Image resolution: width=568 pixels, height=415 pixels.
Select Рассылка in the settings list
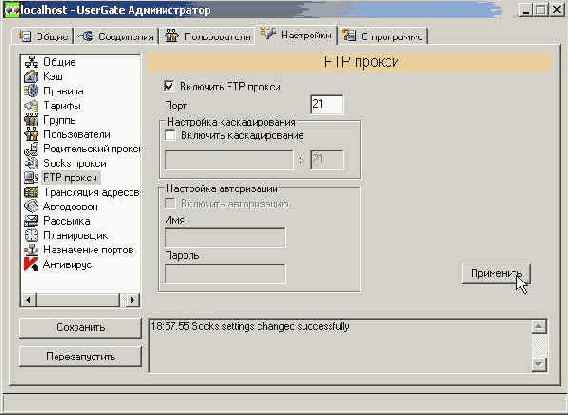(x=67, y=221)
